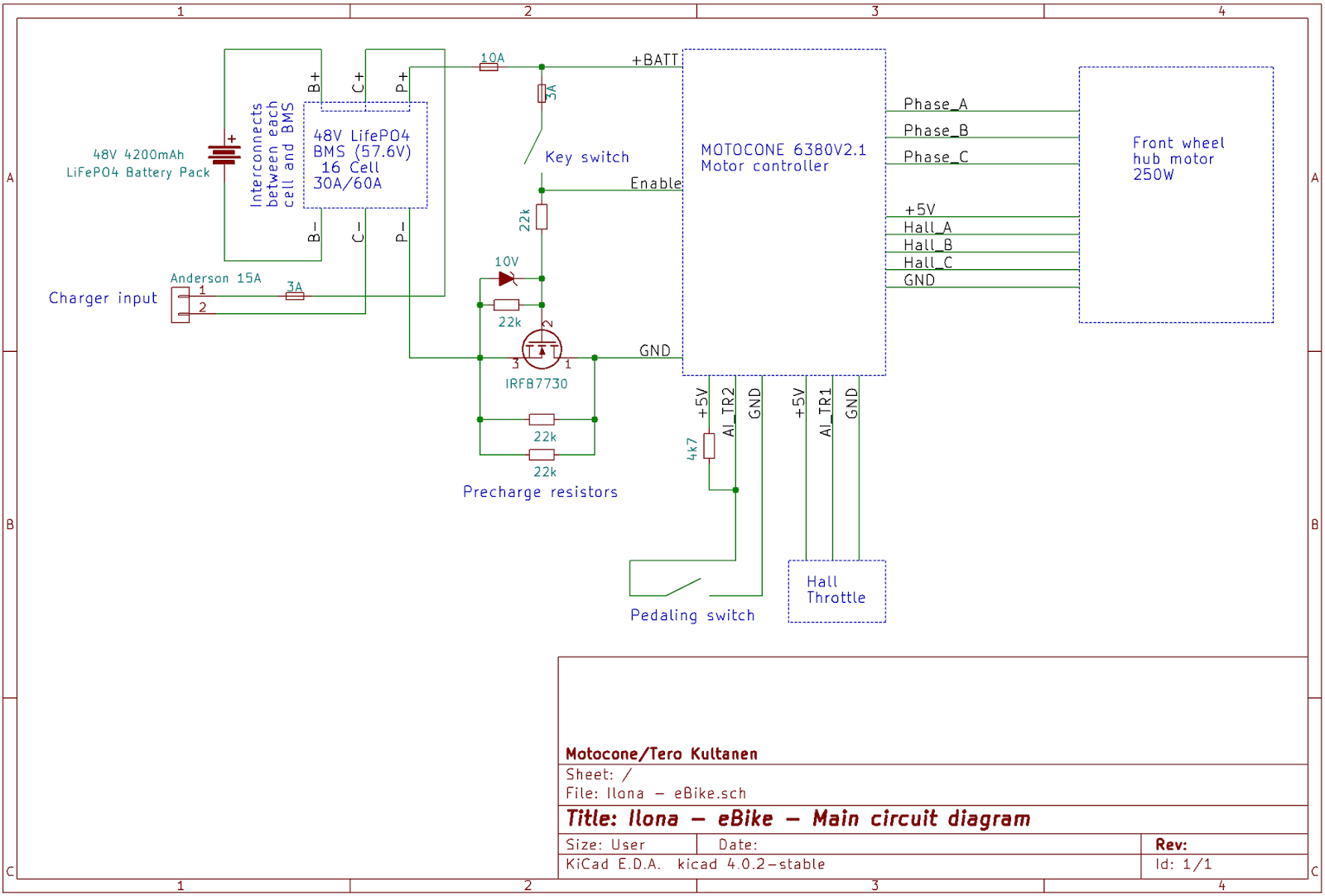Select the Sheet: / field
1325x896 pixels.
[x=599, y=774]
